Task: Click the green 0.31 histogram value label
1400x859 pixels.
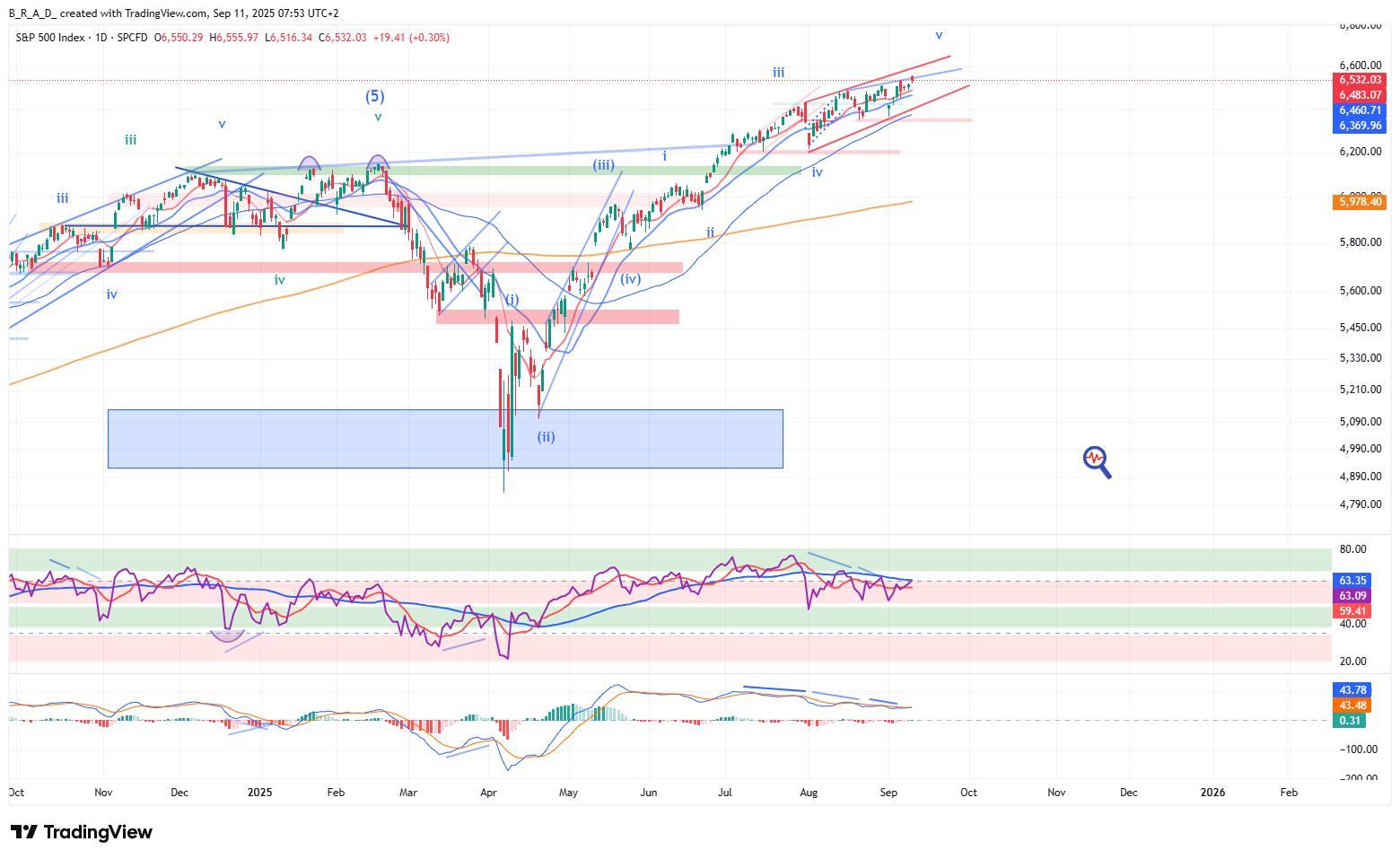Action: [x=1350, y=721]
